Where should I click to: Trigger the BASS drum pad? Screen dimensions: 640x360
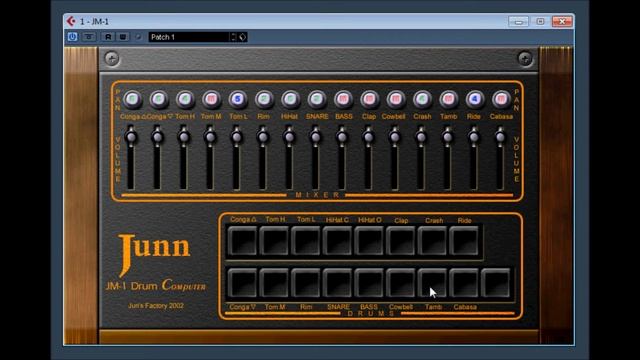(369, 282)
